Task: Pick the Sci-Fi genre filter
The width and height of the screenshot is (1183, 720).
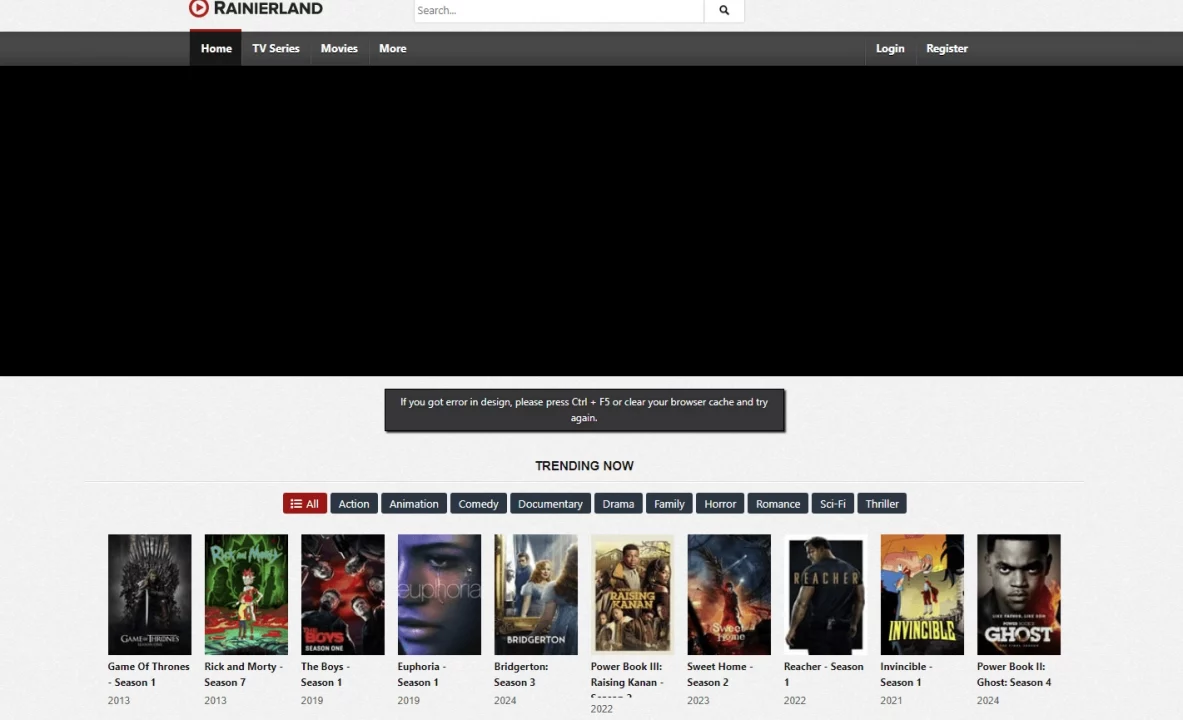Action: 832,504
